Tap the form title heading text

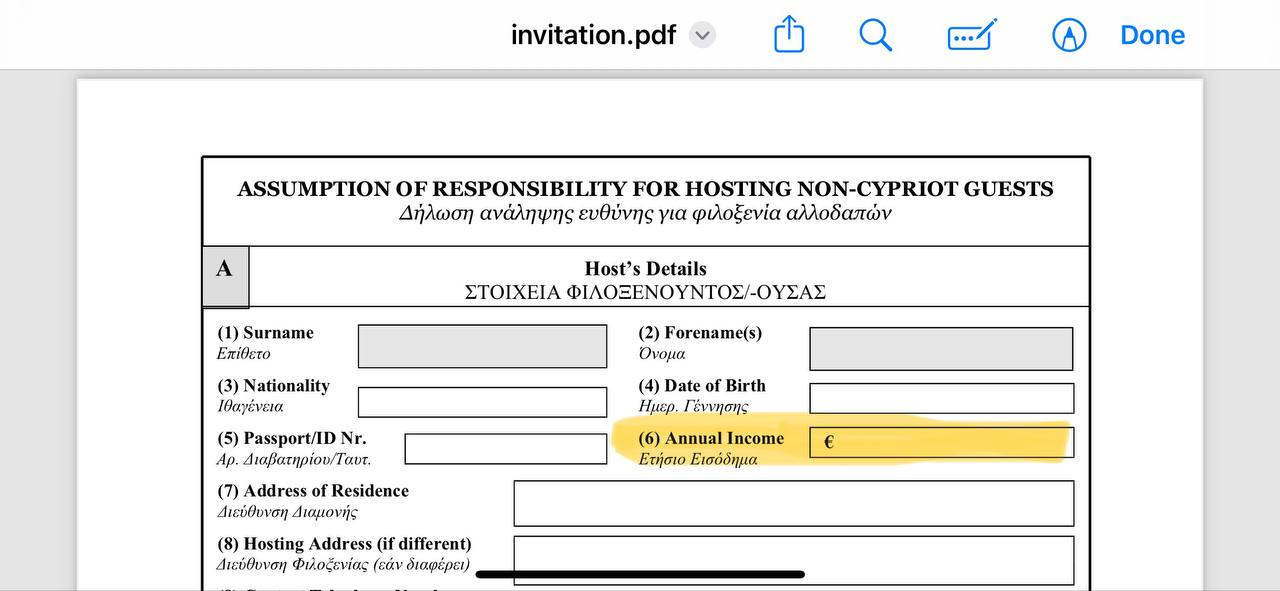(645, 189)
